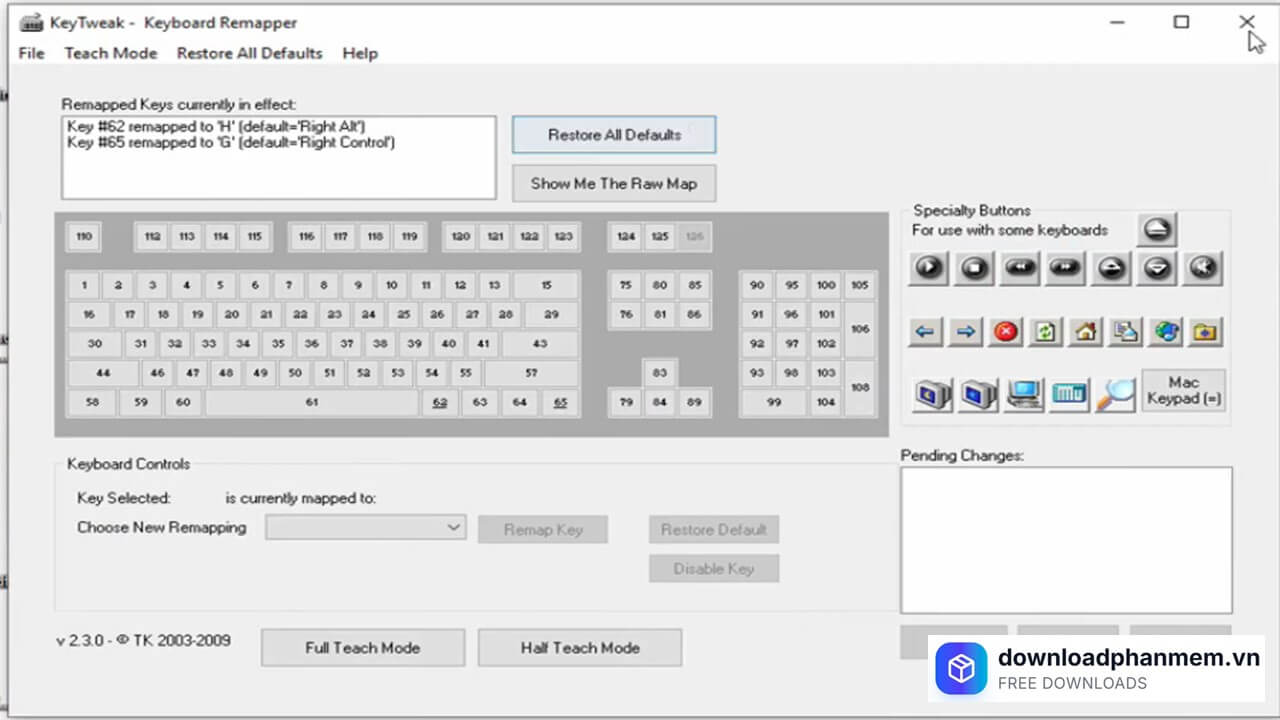The image size is (1280, 720).
Task: Click the magnifying glass Search button
Action: (x=1115, y=394)
